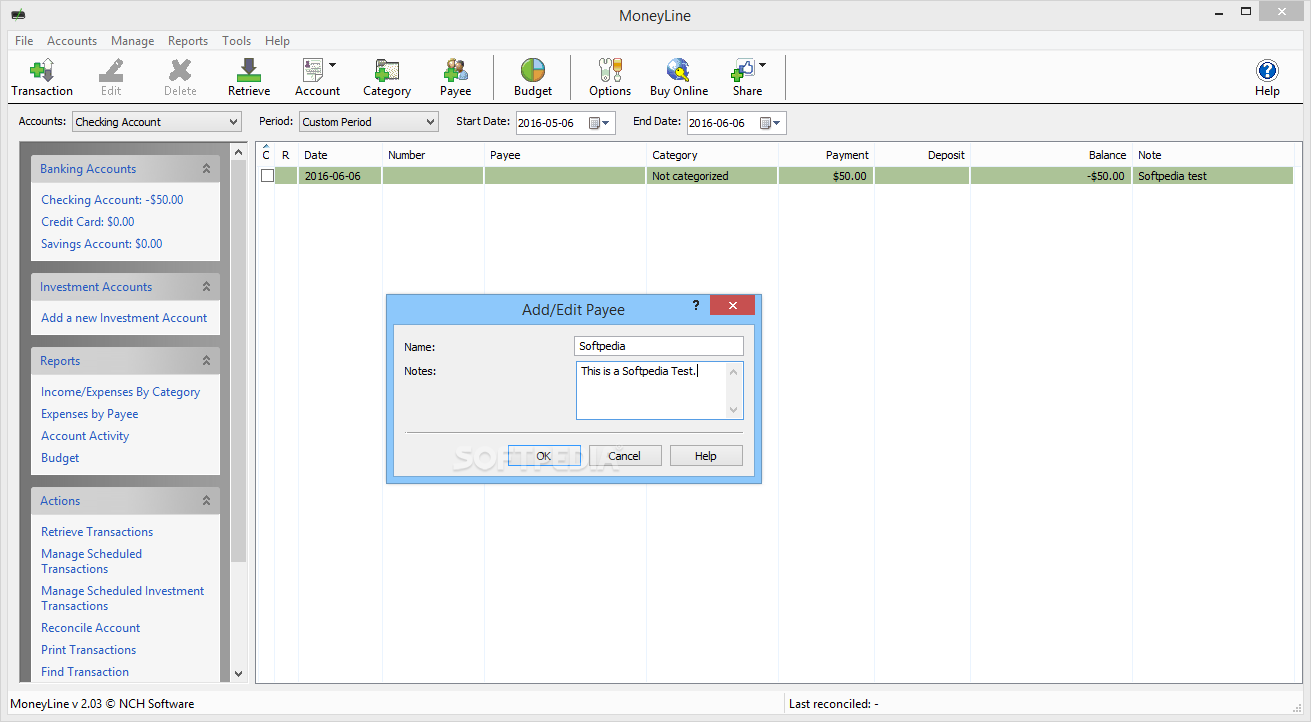Click the Name field containing Softpedia
The height and width of the screenshot is (722, 1311).
[660, 346]
